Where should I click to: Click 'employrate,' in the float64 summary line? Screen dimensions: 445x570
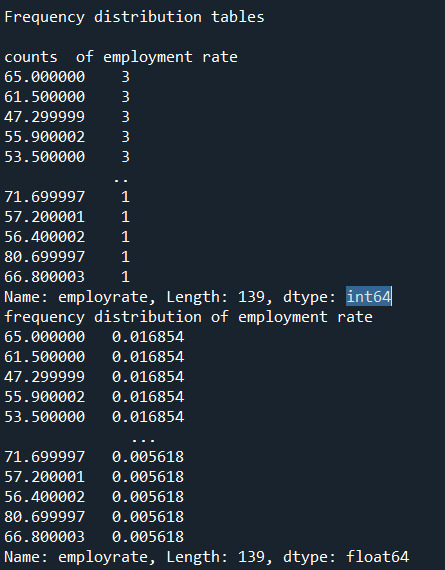point(107,557)
